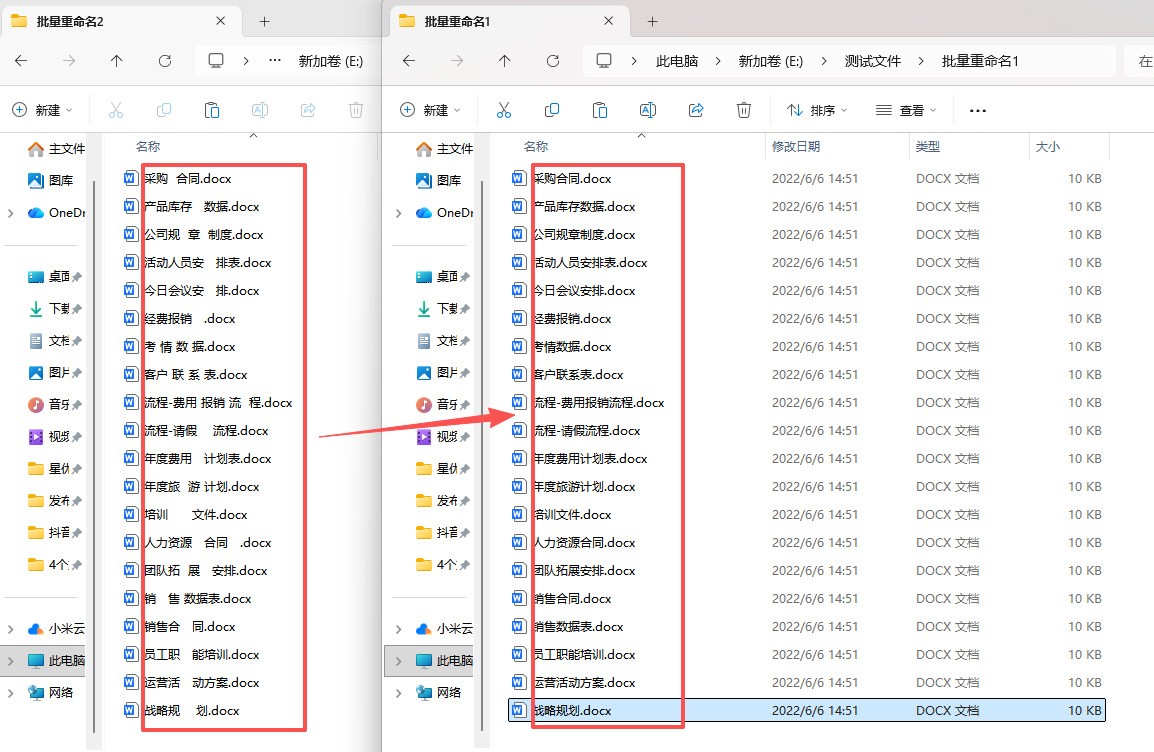Open 排序 sort dropdown

[817, 110]
